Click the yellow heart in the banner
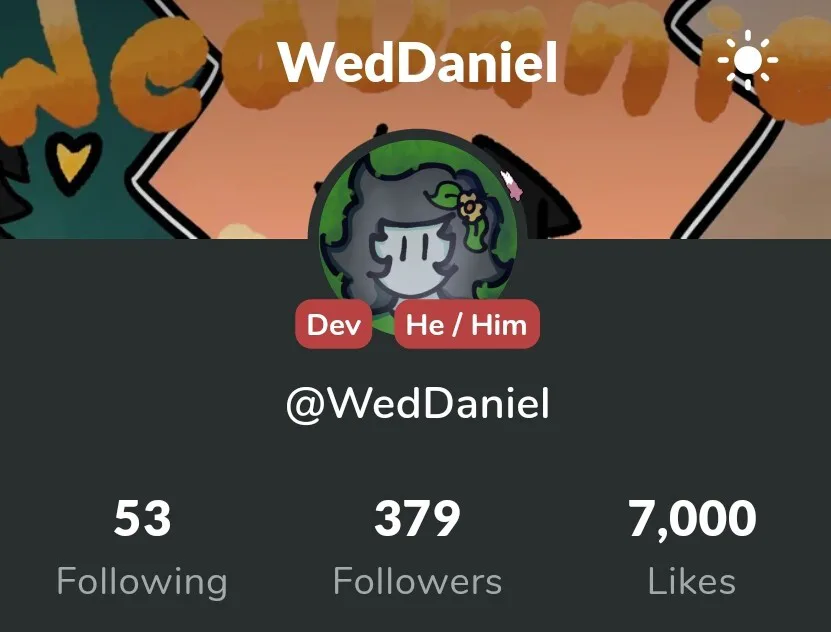Image resolution: width=831 pixels, height=632 pixels. pyautogui.click(x=73, y=161)
